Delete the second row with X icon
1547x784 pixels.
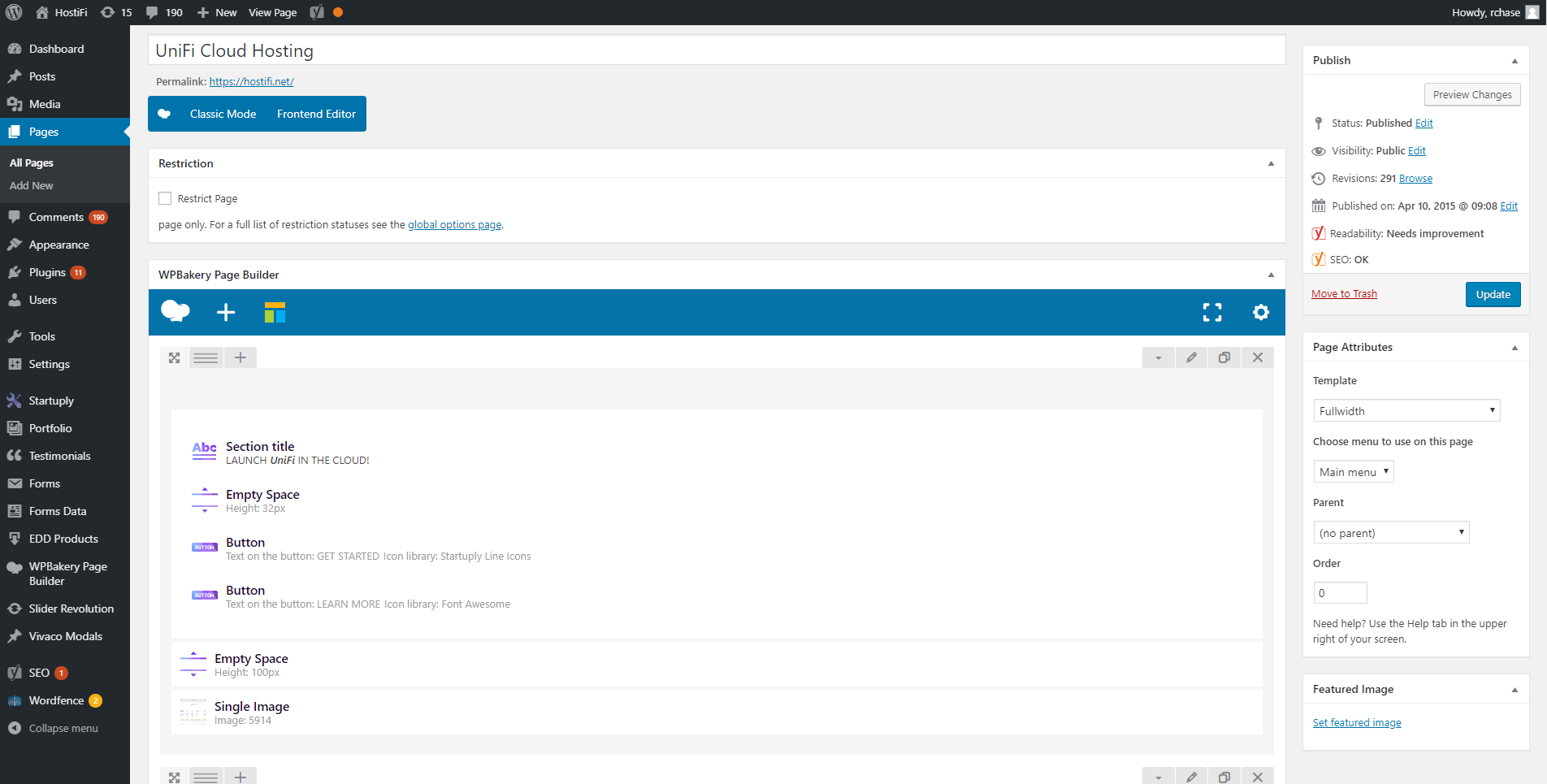(x=1258, y=777)
